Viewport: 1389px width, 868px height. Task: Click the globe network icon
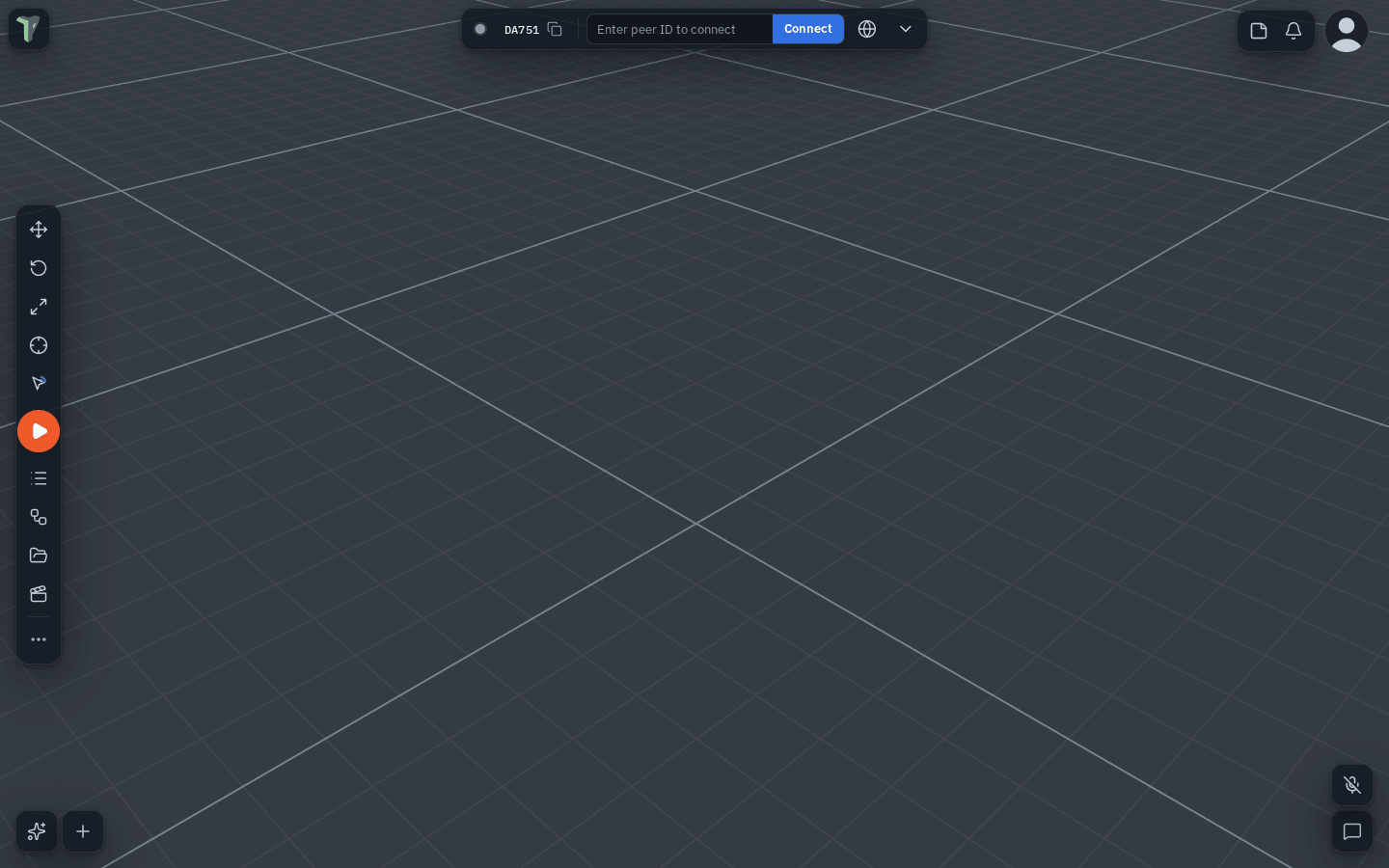867,29
